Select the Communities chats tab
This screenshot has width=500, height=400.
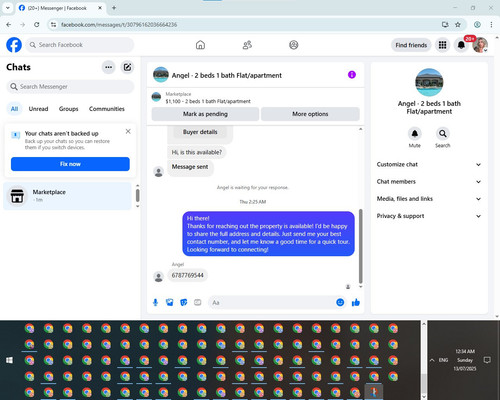pyautogui.click(x=107, y=109)
